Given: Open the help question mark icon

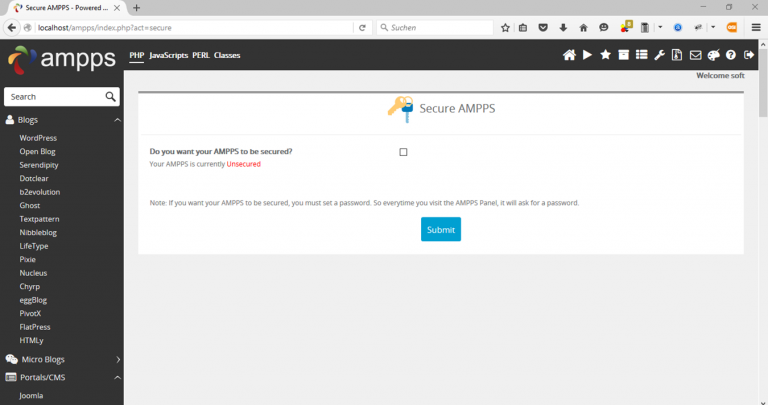Looking at the screenshot, I should pos(731,55).
